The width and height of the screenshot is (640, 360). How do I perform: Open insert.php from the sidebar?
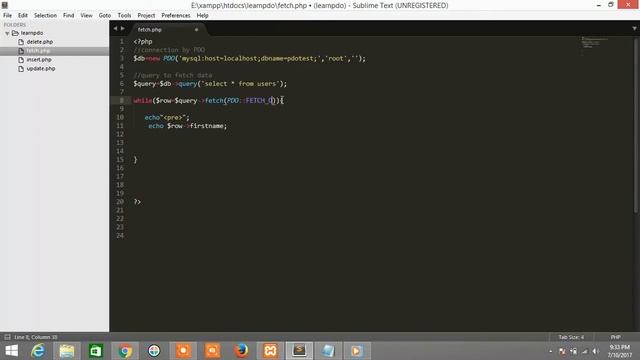coord(39,60)
